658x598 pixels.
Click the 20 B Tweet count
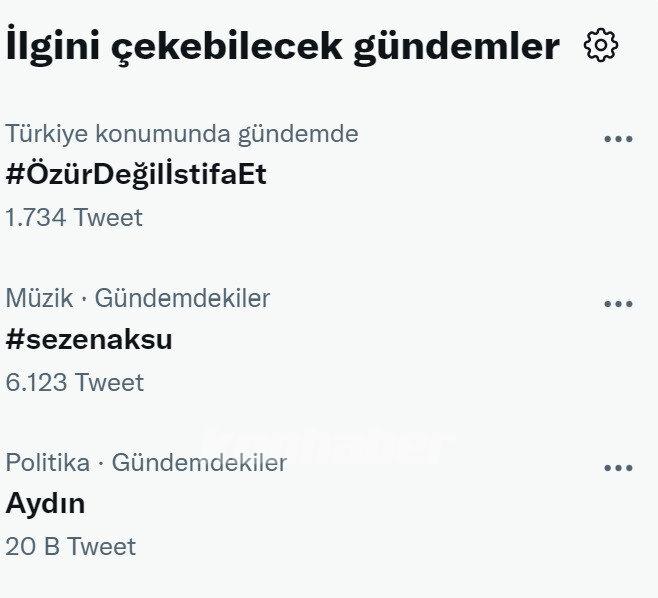click(x=70, y=546)
